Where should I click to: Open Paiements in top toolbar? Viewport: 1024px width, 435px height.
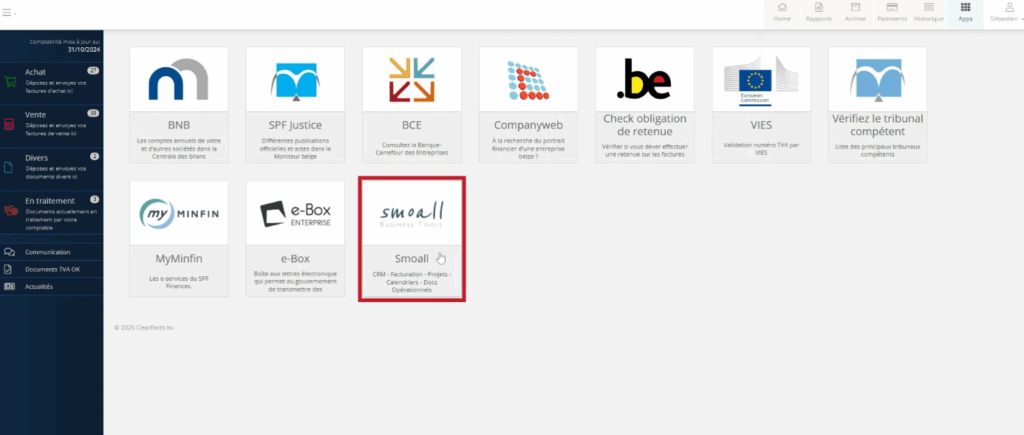tap(891, 12)
